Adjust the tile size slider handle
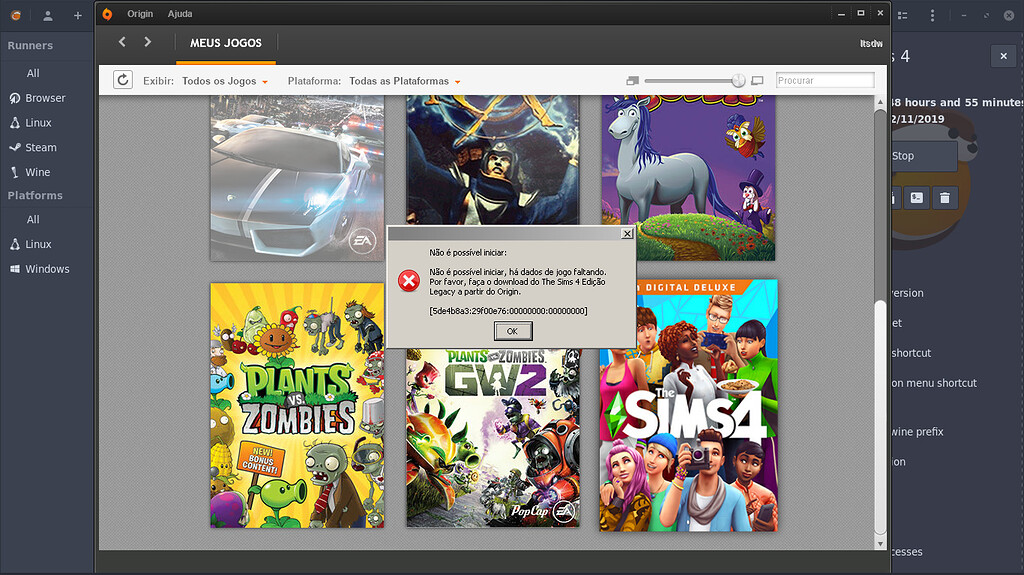 (x=739, y=80)
